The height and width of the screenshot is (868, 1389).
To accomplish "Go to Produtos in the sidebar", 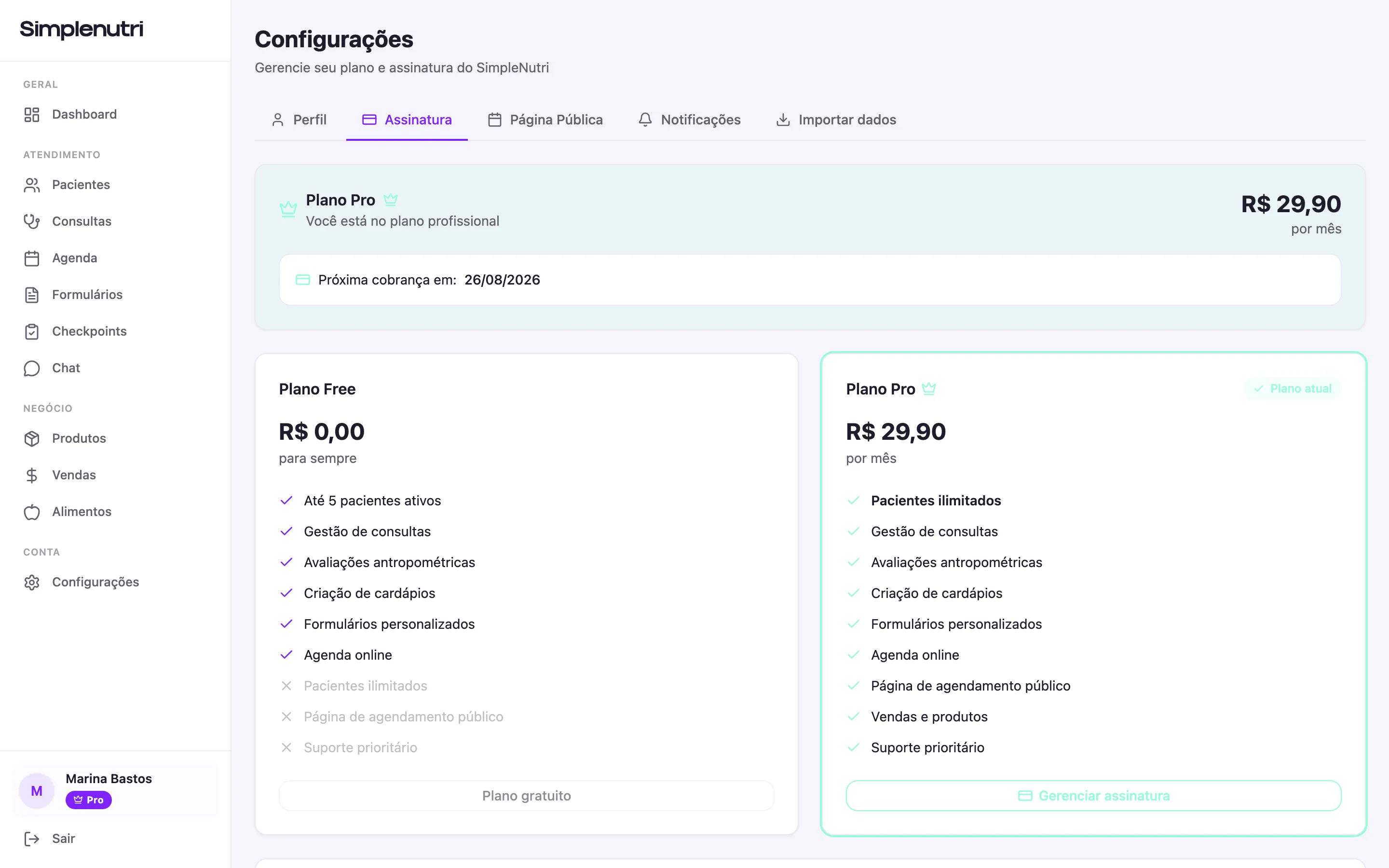I will coord(115,439).
